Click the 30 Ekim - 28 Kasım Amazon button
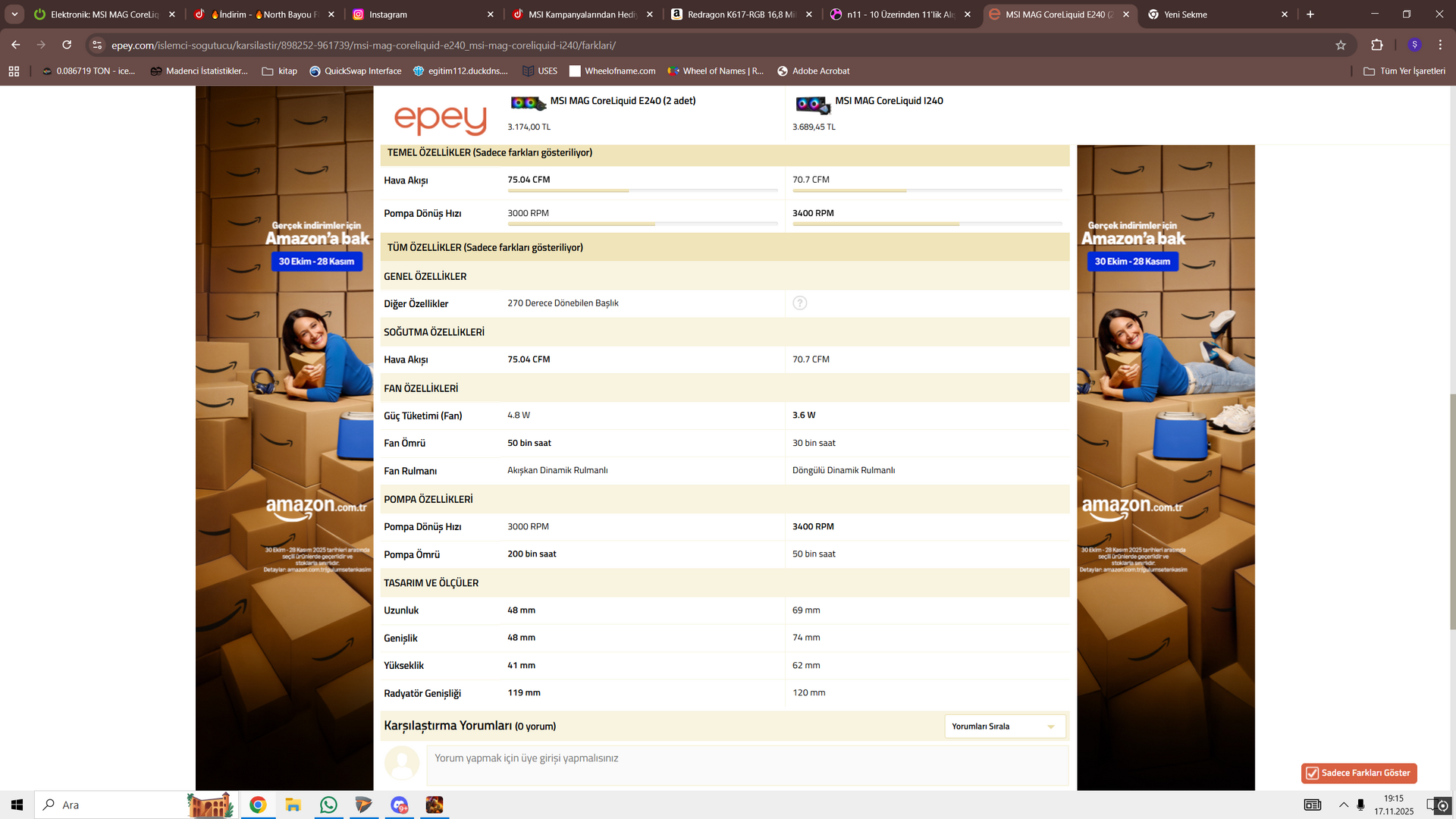 pos(316,262)
